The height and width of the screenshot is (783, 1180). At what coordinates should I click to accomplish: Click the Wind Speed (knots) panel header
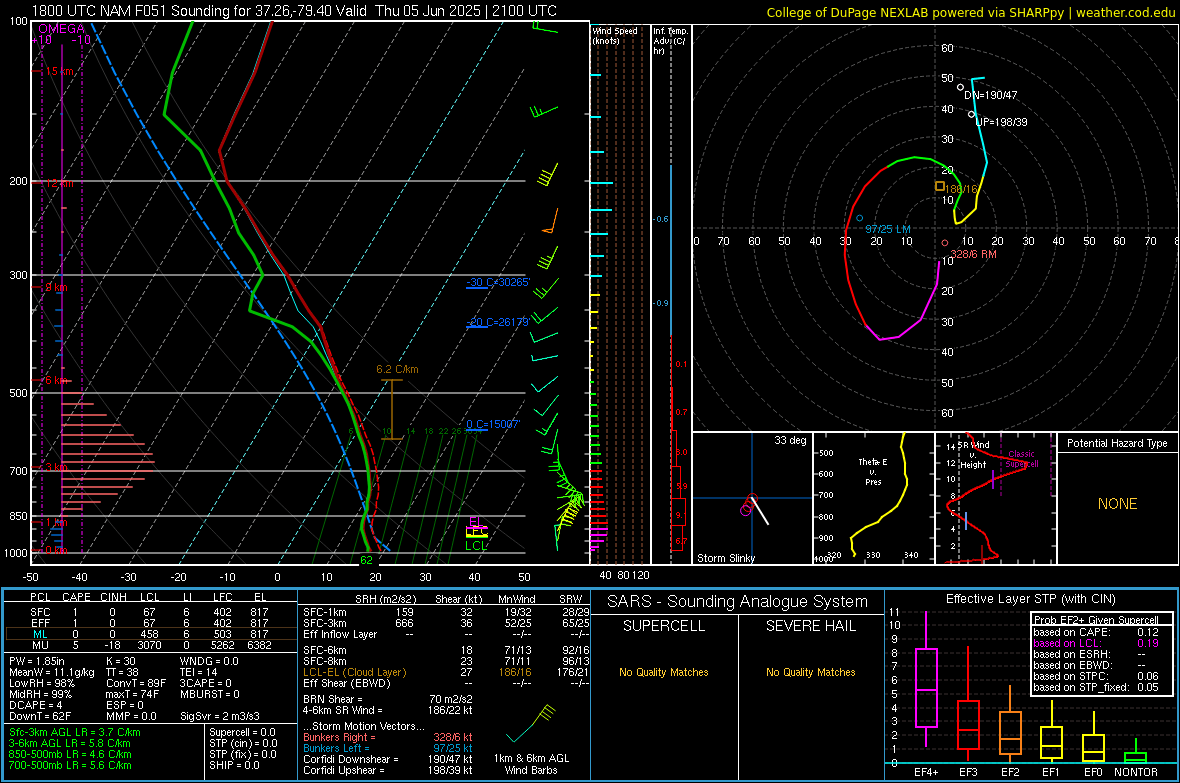(x=615, y=35)
